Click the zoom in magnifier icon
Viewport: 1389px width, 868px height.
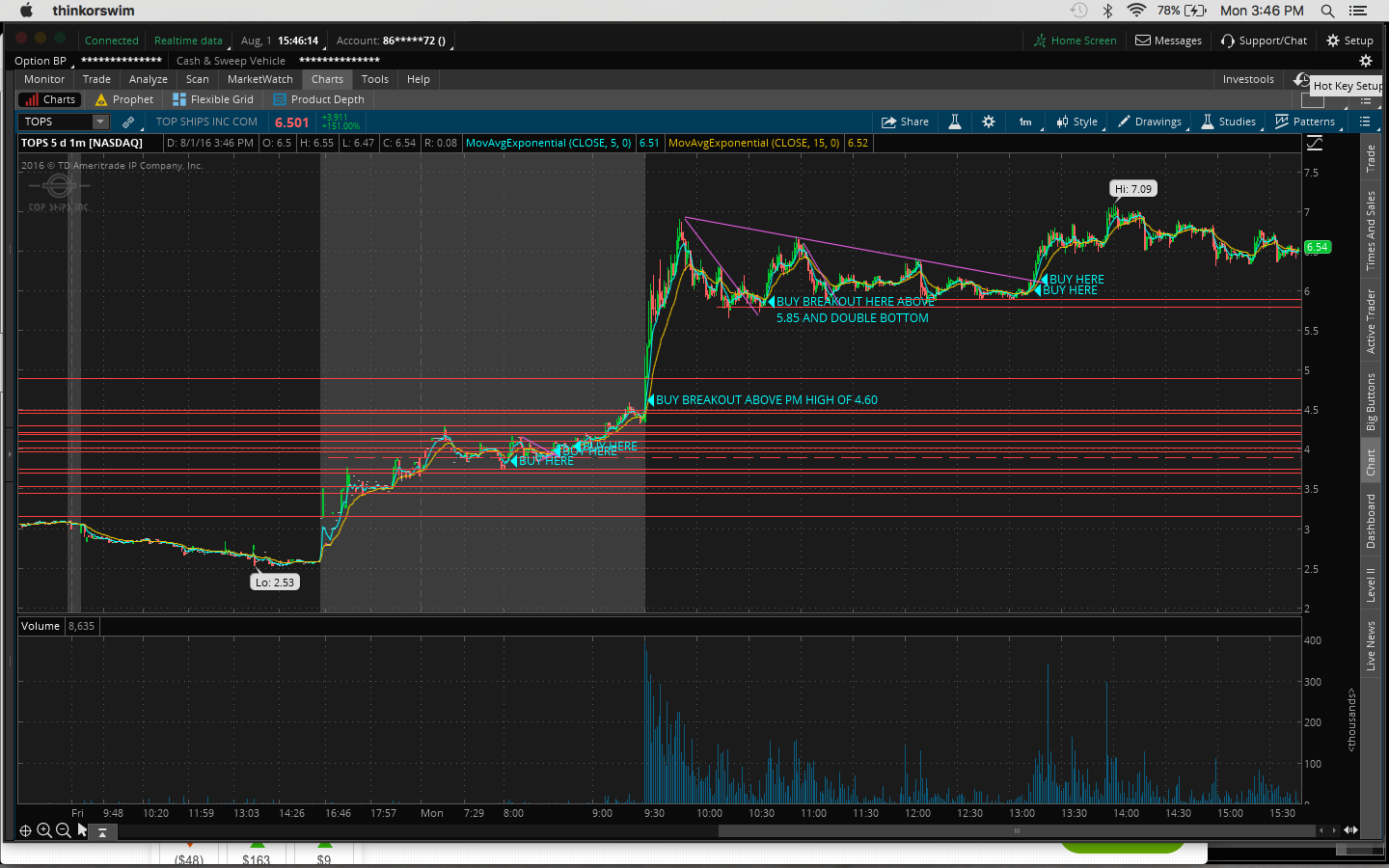click(x=44, y=830)
